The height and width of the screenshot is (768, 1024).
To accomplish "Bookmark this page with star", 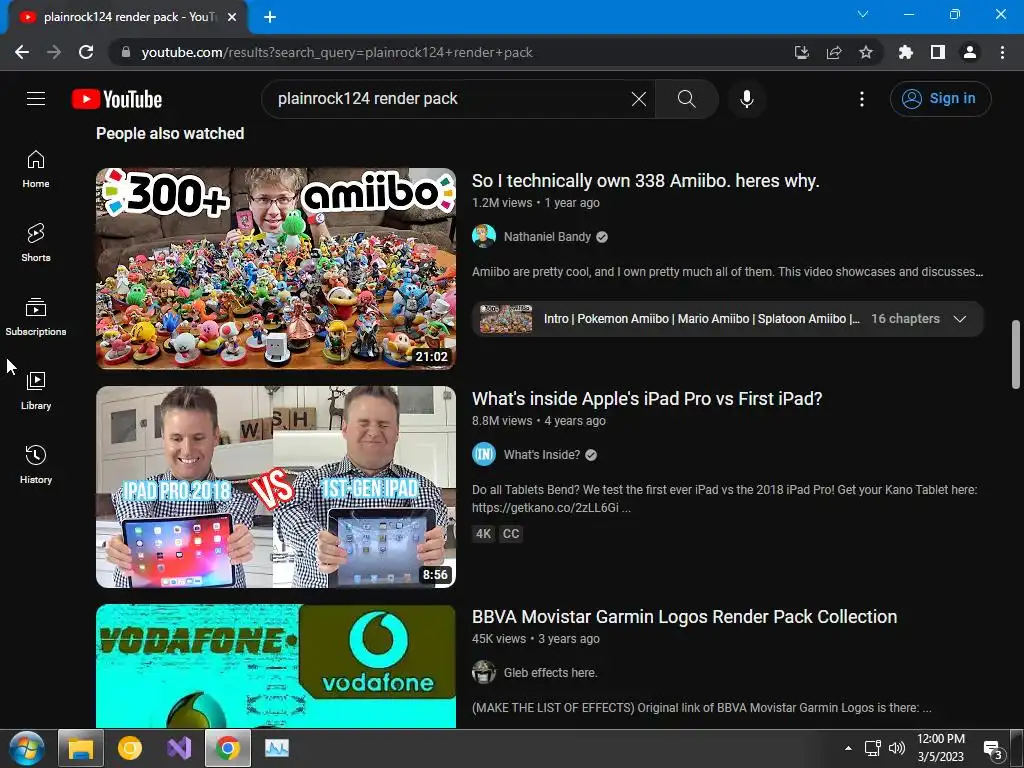I will [866, 52].
